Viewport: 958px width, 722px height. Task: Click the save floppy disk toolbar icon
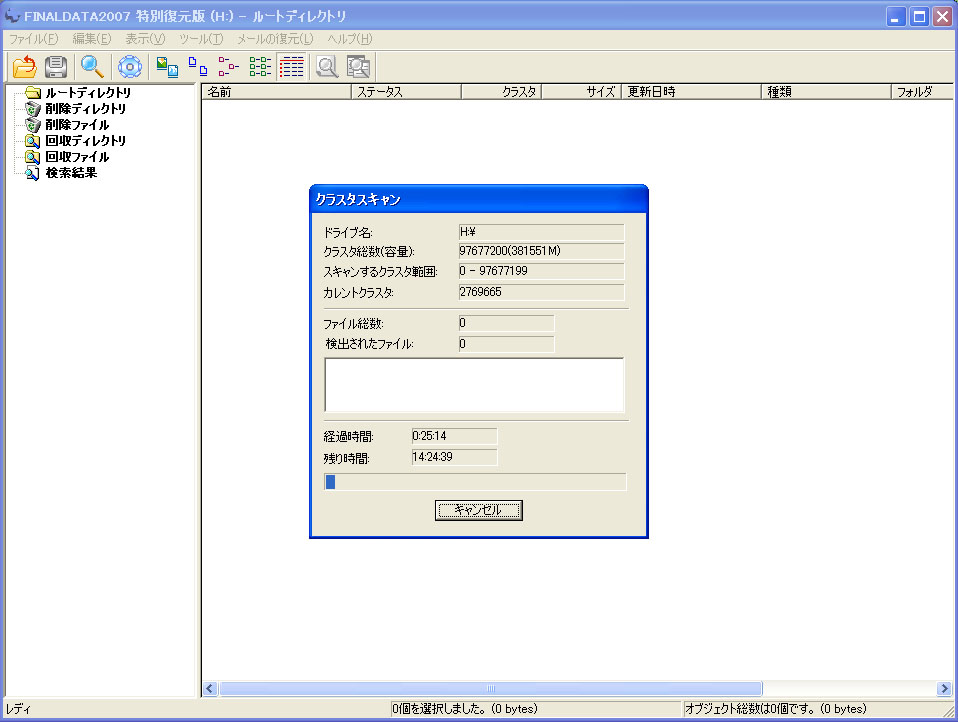click(56, 67)
